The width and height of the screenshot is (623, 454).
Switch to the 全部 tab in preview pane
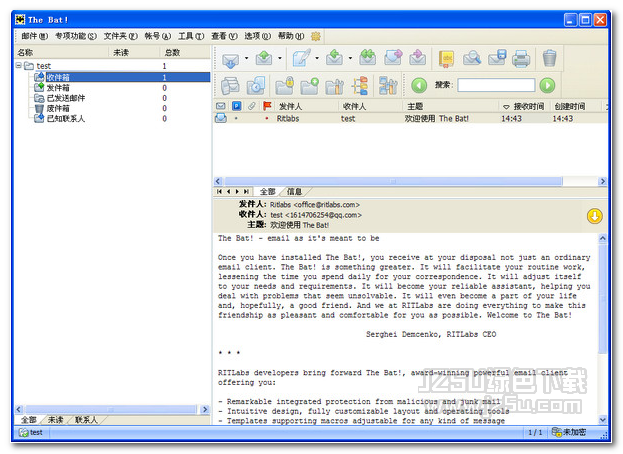point(267,192)
